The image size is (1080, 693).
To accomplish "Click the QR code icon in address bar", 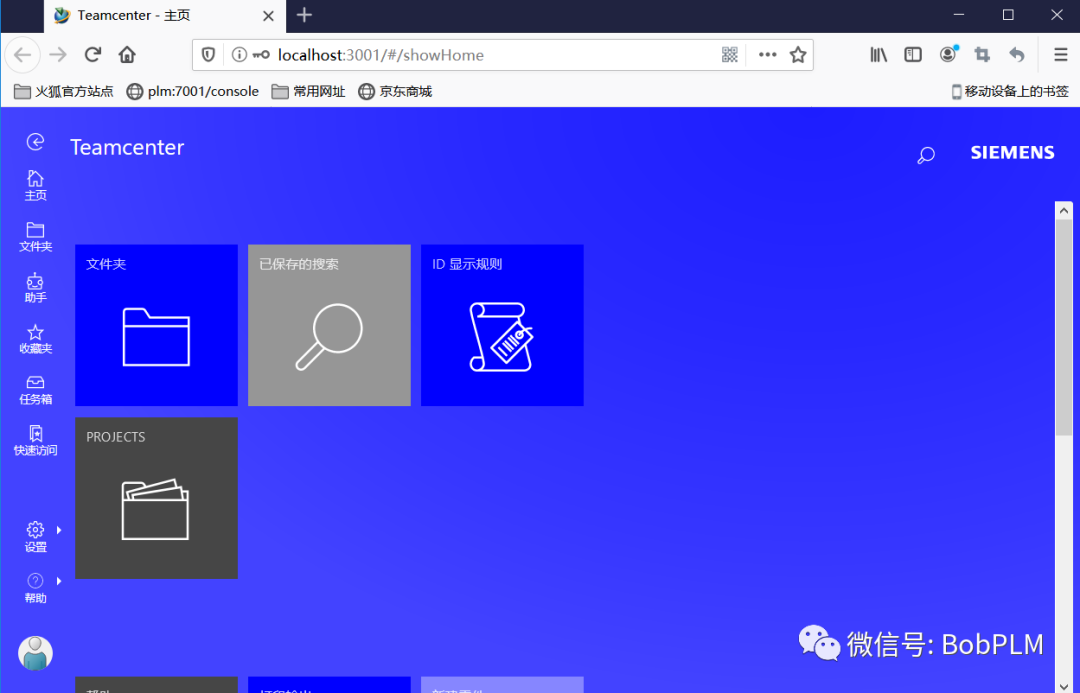I will coord(729,54).
